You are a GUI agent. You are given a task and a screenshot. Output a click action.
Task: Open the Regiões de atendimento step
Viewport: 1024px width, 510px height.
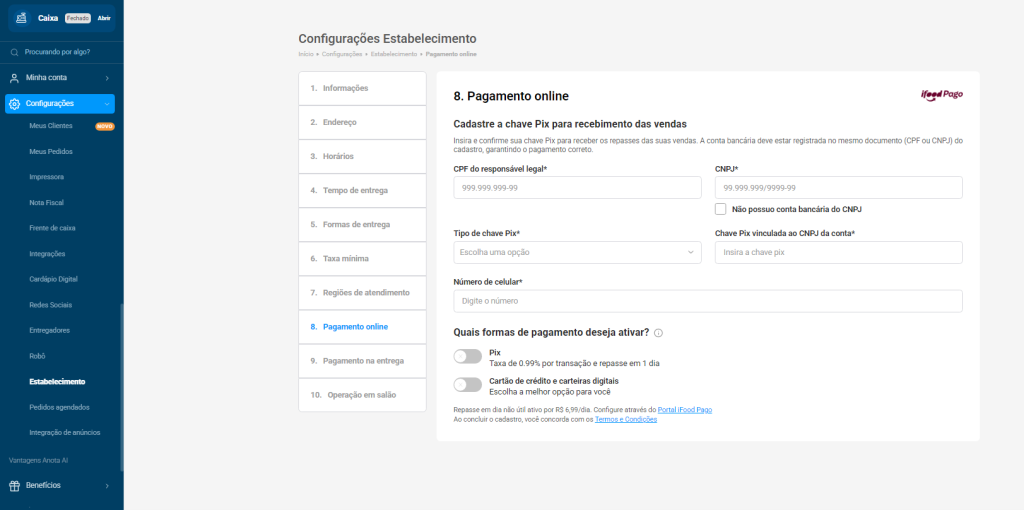[363, 293]
